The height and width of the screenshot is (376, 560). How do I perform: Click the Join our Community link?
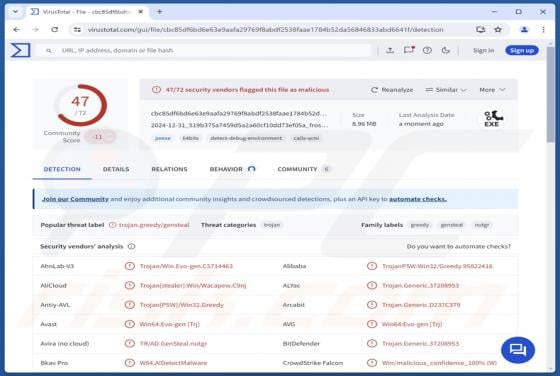click(75, 199)
